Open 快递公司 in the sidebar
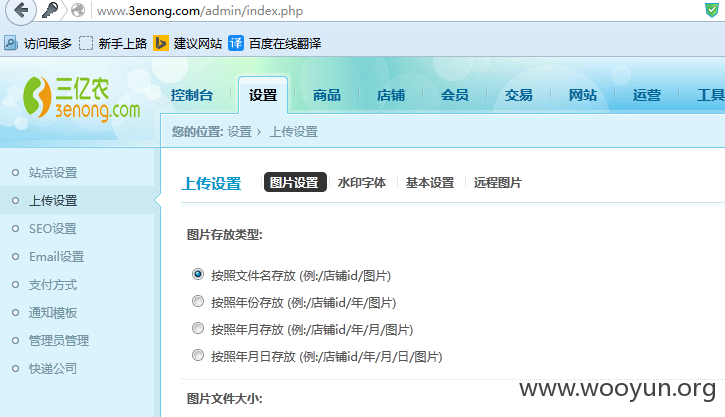Screen dimensions: 725x417 [53, 369]
